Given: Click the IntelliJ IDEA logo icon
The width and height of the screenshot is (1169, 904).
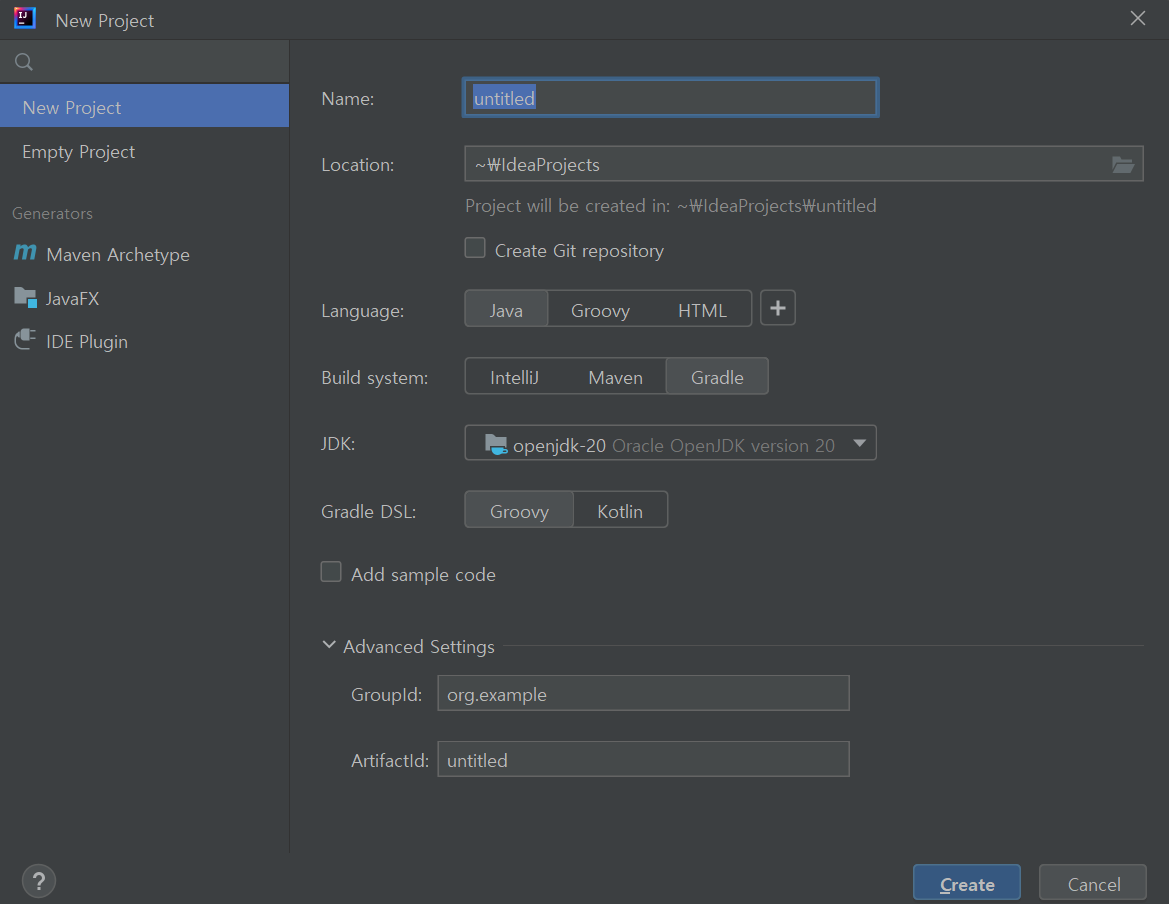Looking at the screenshot, I should tap(25, 18).
